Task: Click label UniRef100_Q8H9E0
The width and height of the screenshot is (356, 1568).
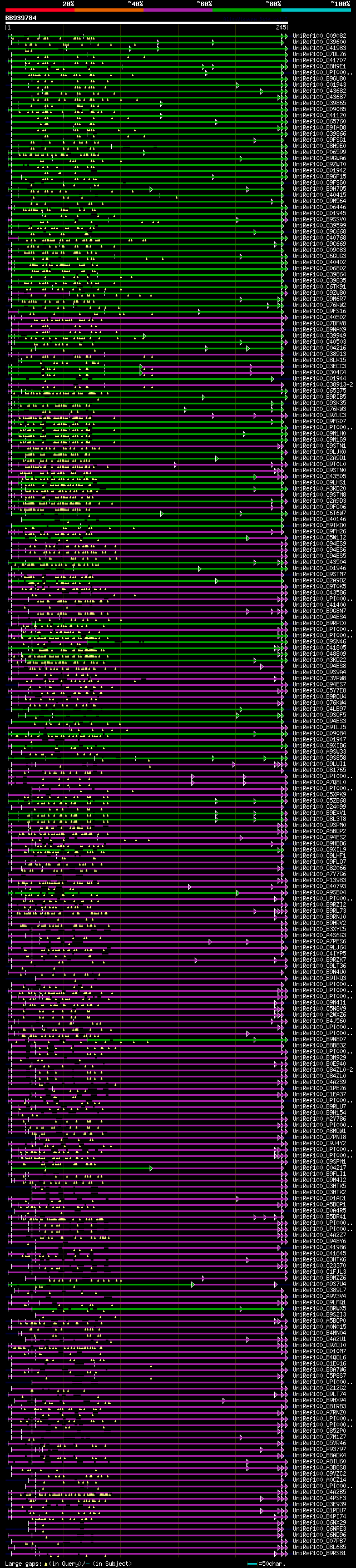Action: point(319,146)
